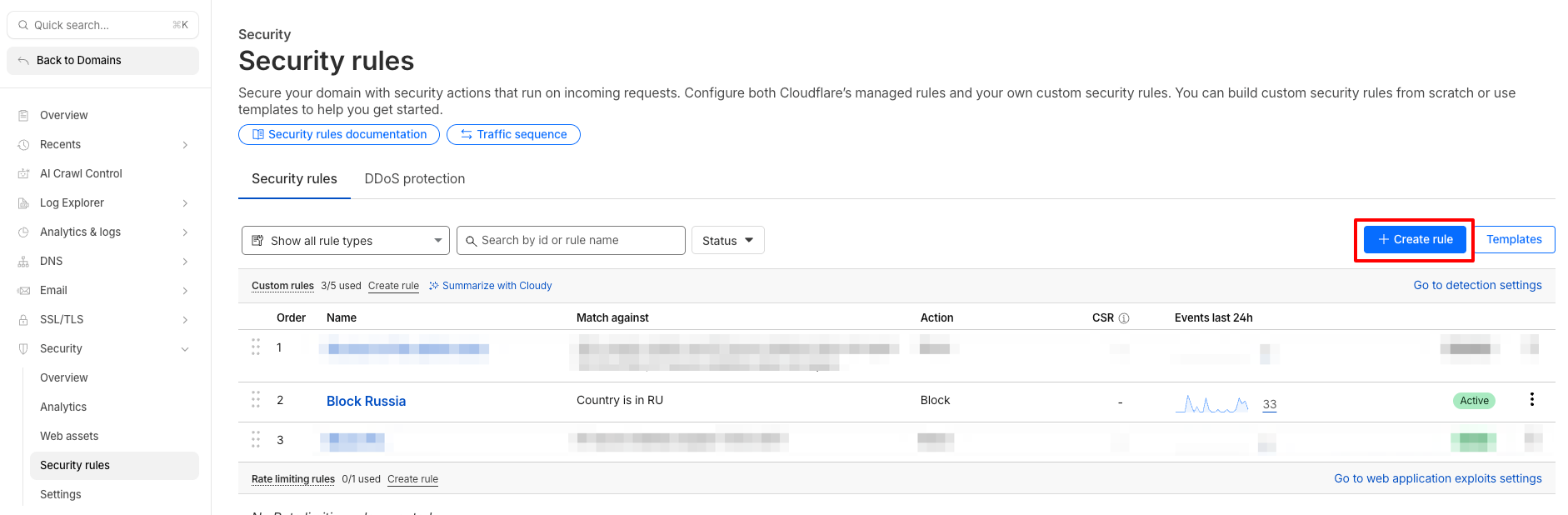Viewport: 1568px width, 515px height.
Task: Click the DNS network icon
Action: 23,261
